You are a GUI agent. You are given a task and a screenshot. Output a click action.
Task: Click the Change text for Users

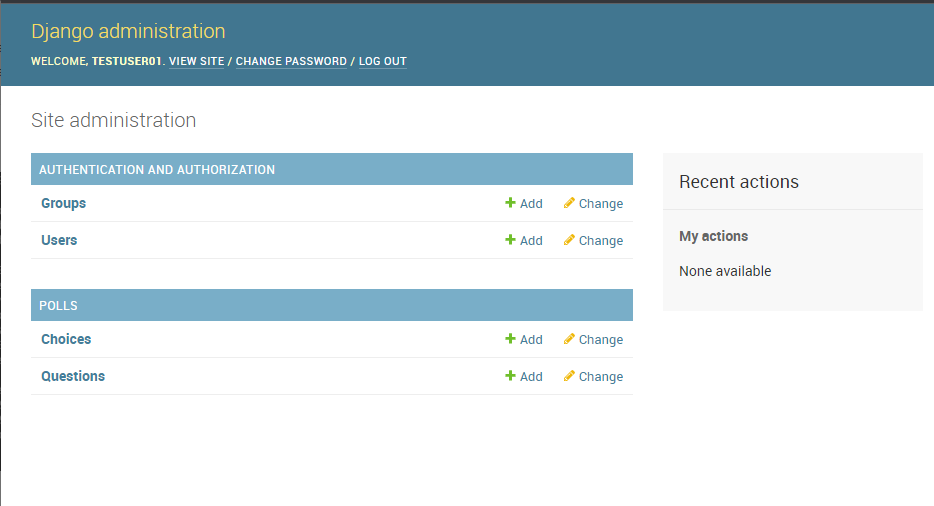[x=601, y=241]
